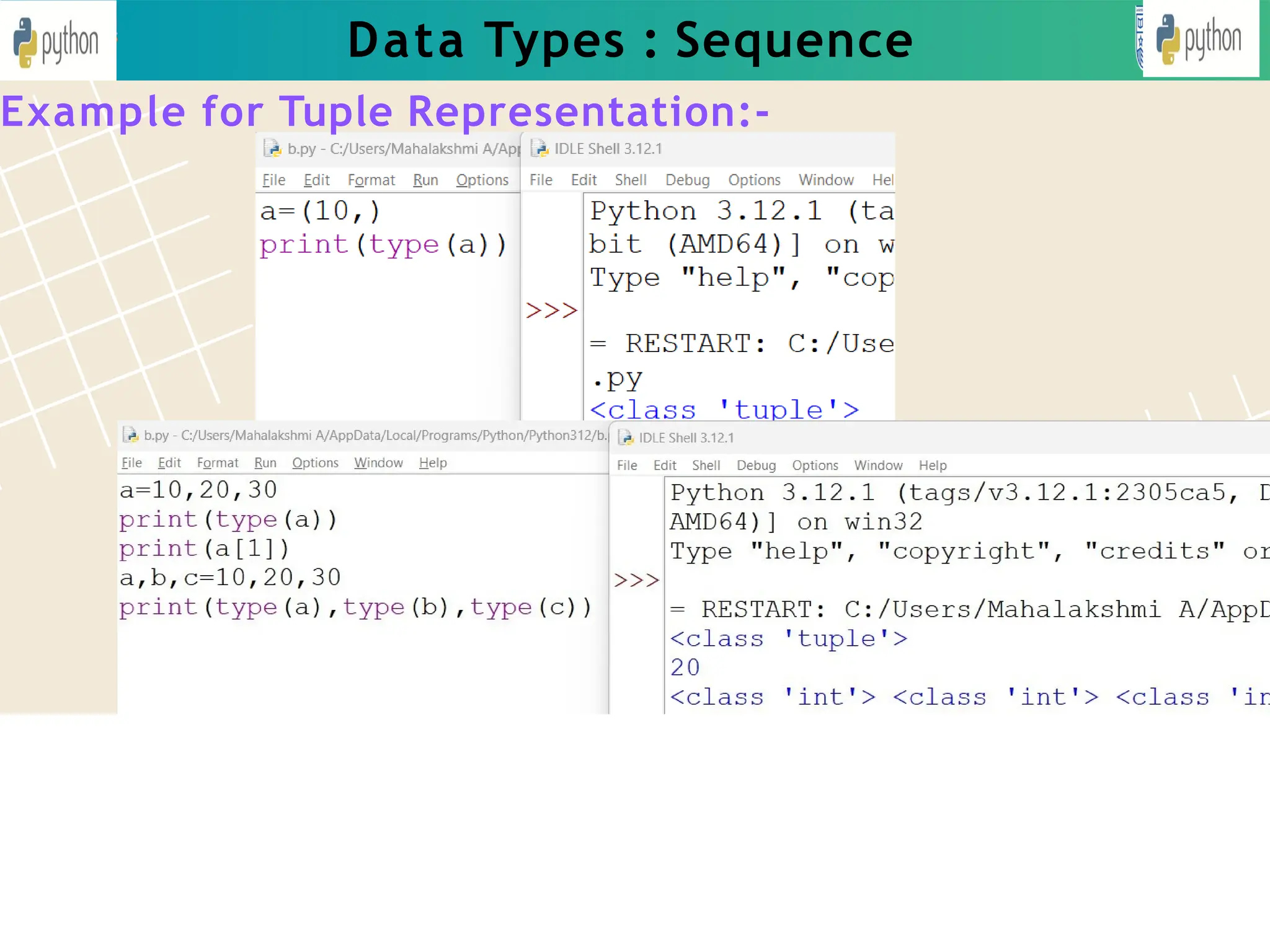Open the Window menu in upper IDLE Shell
The image size is (1270, 952).
point(825,180)
